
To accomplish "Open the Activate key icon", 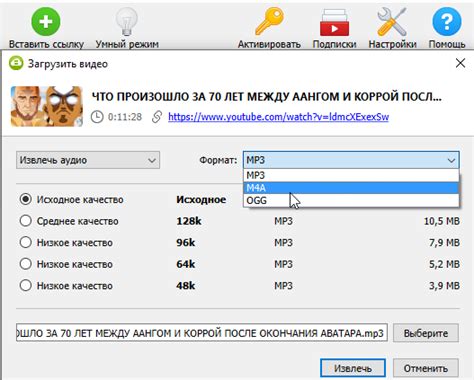I will click(269, 22).
